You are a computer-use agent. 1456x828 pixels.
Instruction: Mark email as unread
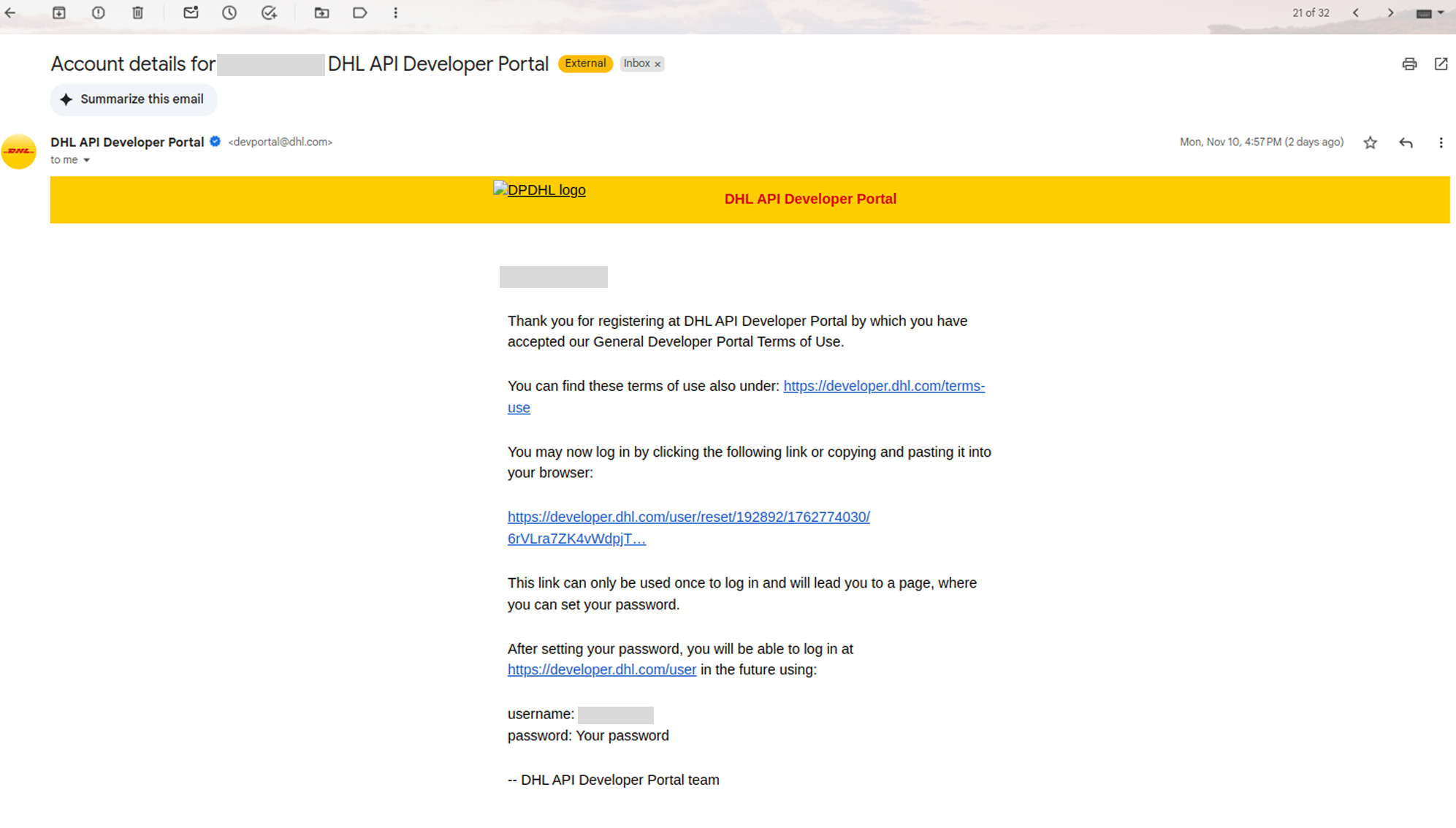point(191,12)
